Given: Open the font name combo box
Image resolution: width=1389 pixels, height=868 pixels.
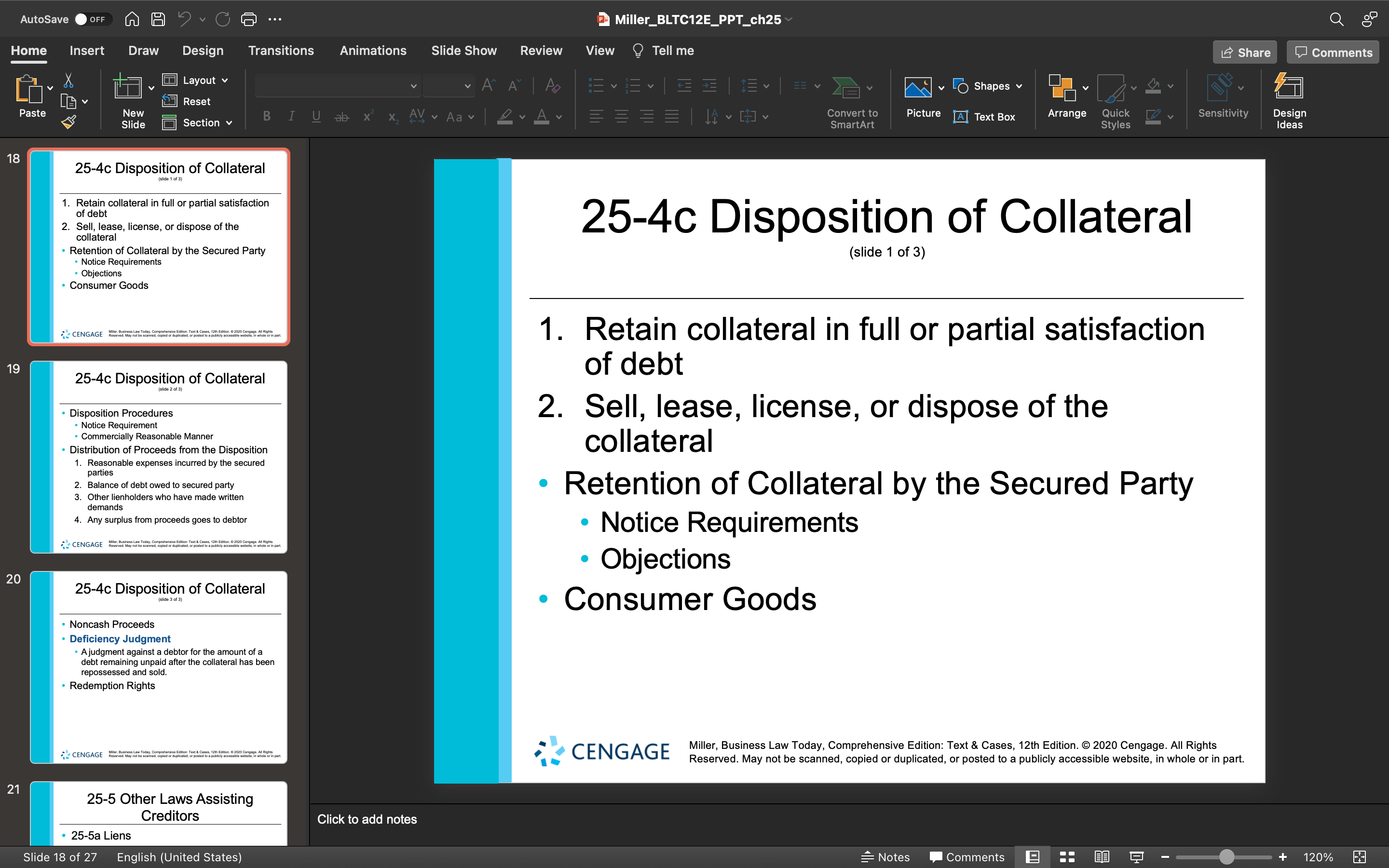Looking at the screenshot, I should (x=338, y=86).
